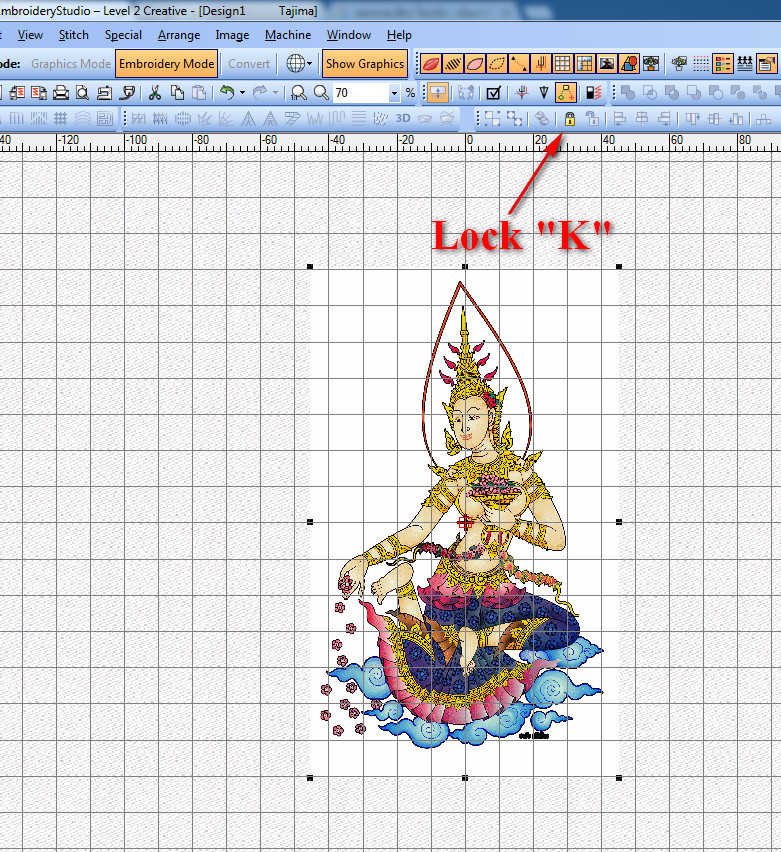Click the sewing machine icon

pyautogui.click(x=104, y=93)
